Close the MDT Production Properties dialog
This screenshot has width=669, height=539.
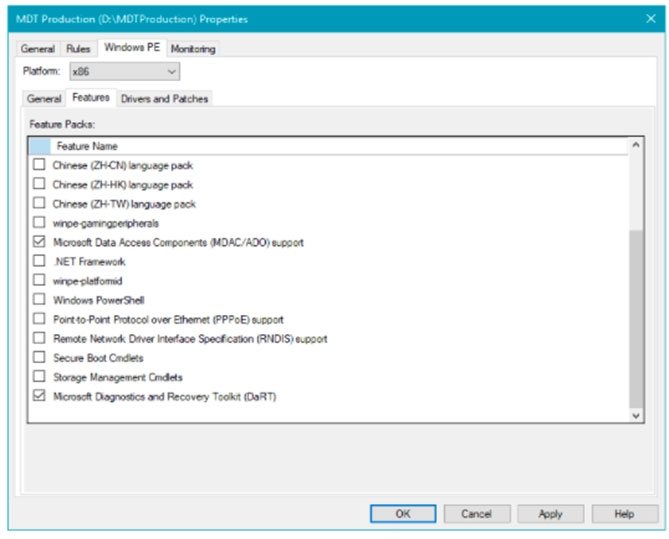651,19
